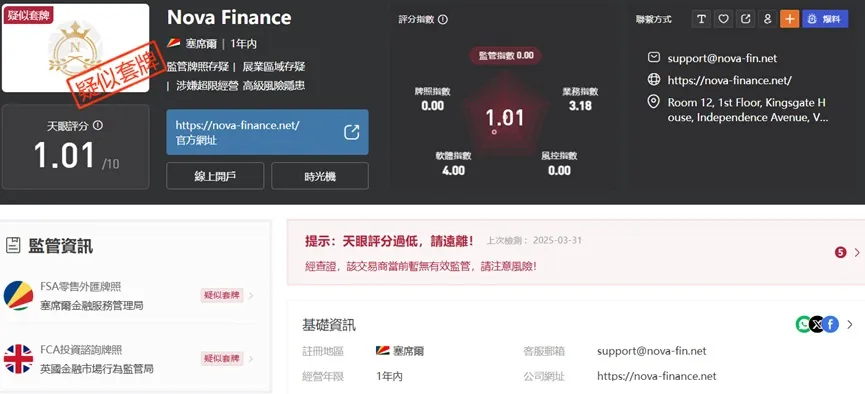
Task: Click the Nova Finance title heading
Action: tap(229, 18)
